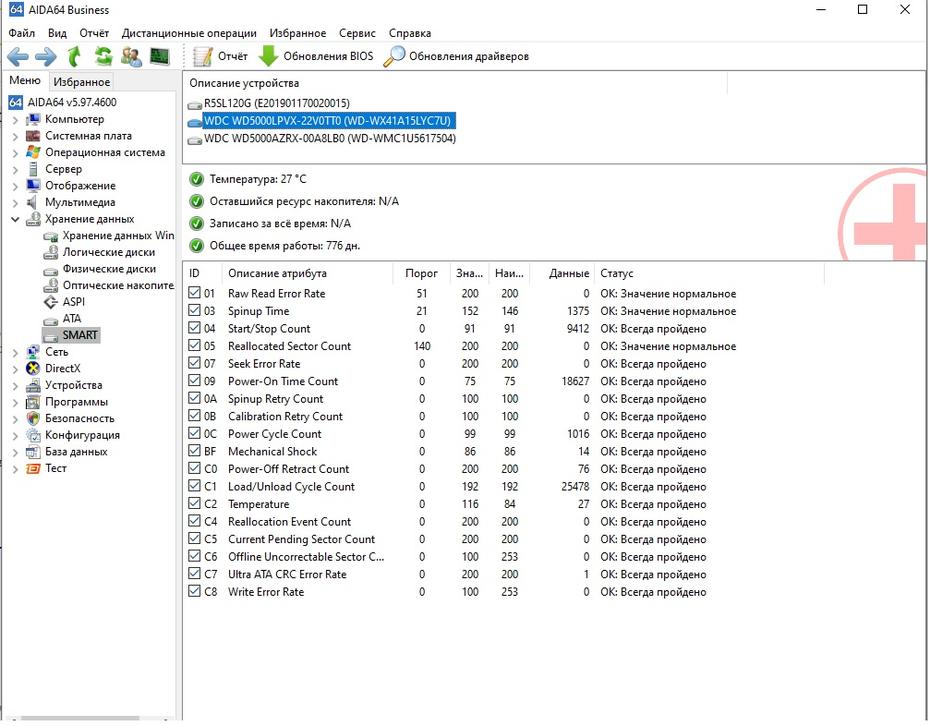Select the Программы icon in tree
This screenshot has width=930, height=726.
click(33, 402)
